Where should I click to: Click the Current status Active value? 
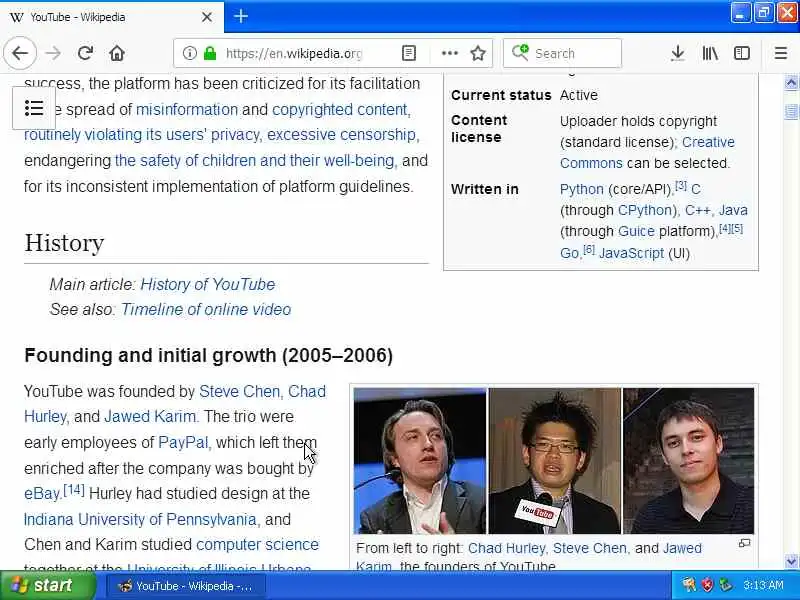click(579, 95)
